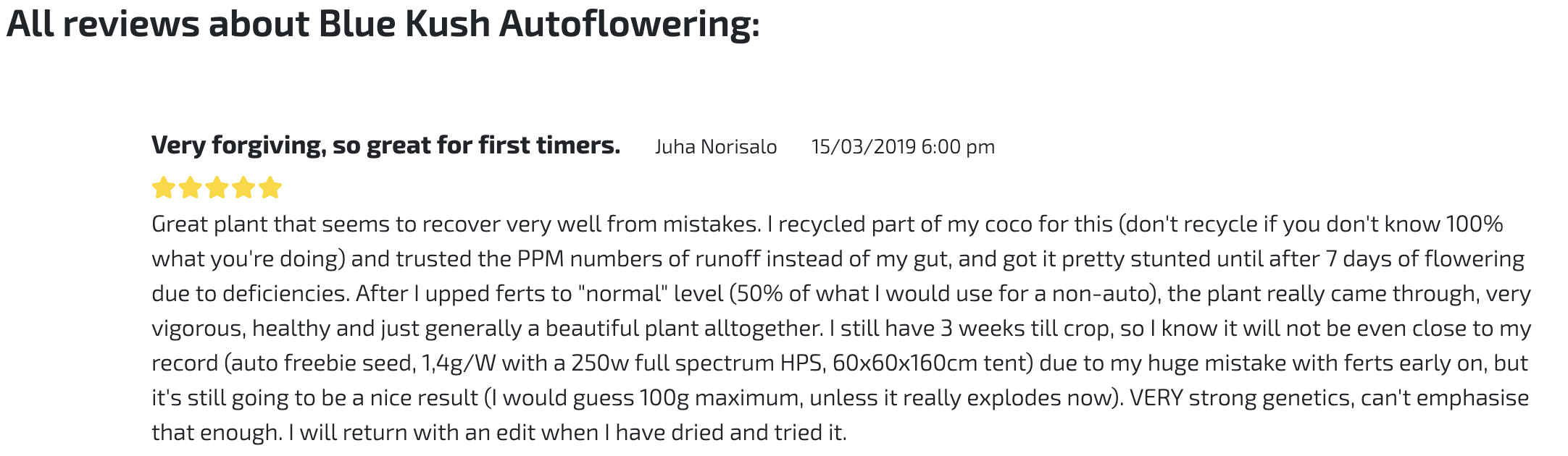The image size is (1568, 456).
Task: Click the second yellow rating star
Action: tap(191, 188)
